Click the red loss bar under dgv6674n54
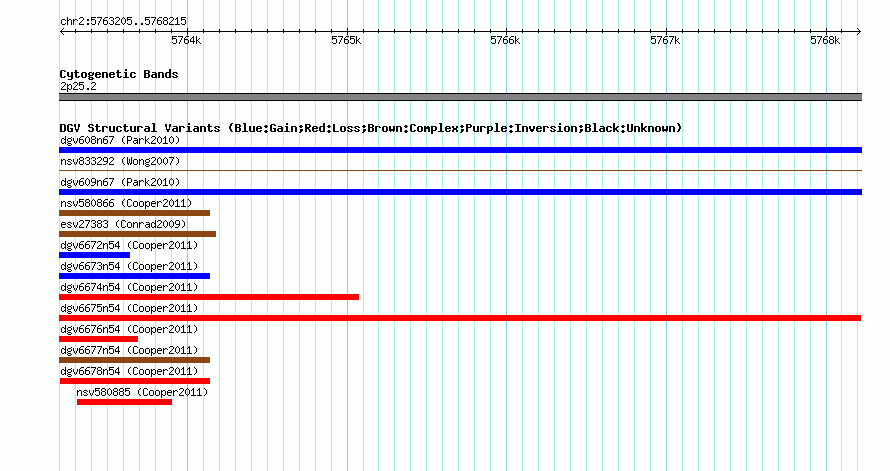The height and width of the screenshot is (471, 890). (209, 297)
